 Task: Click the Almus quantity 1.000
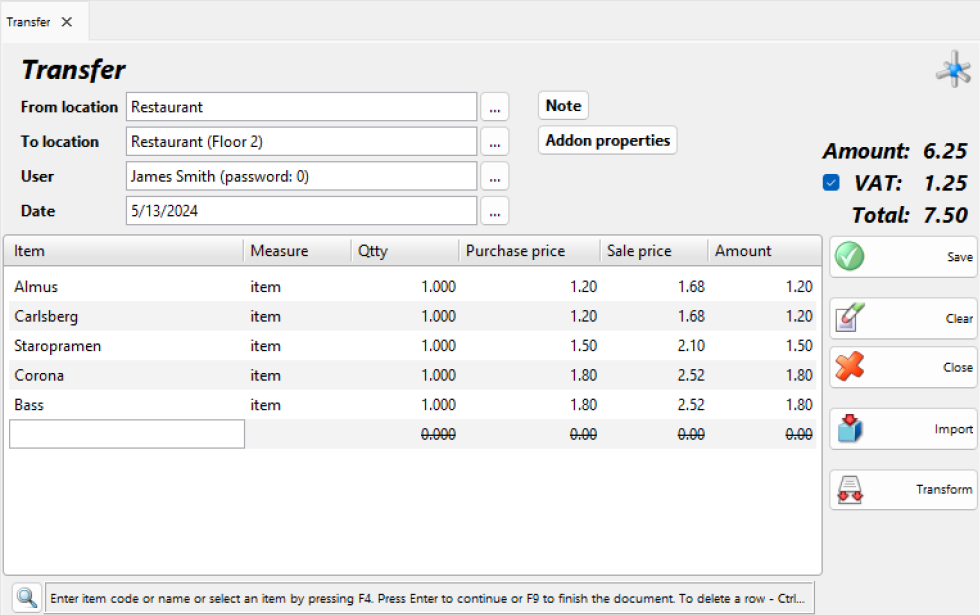(438, 287)
